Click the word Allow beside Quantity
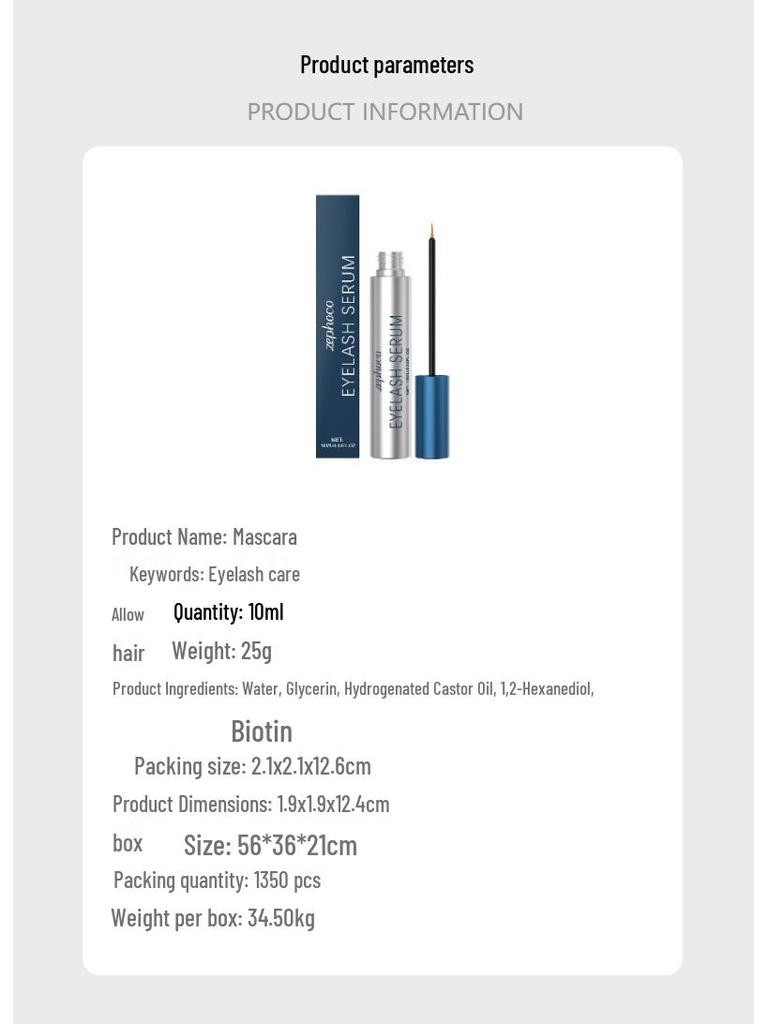 click(127, 615)
